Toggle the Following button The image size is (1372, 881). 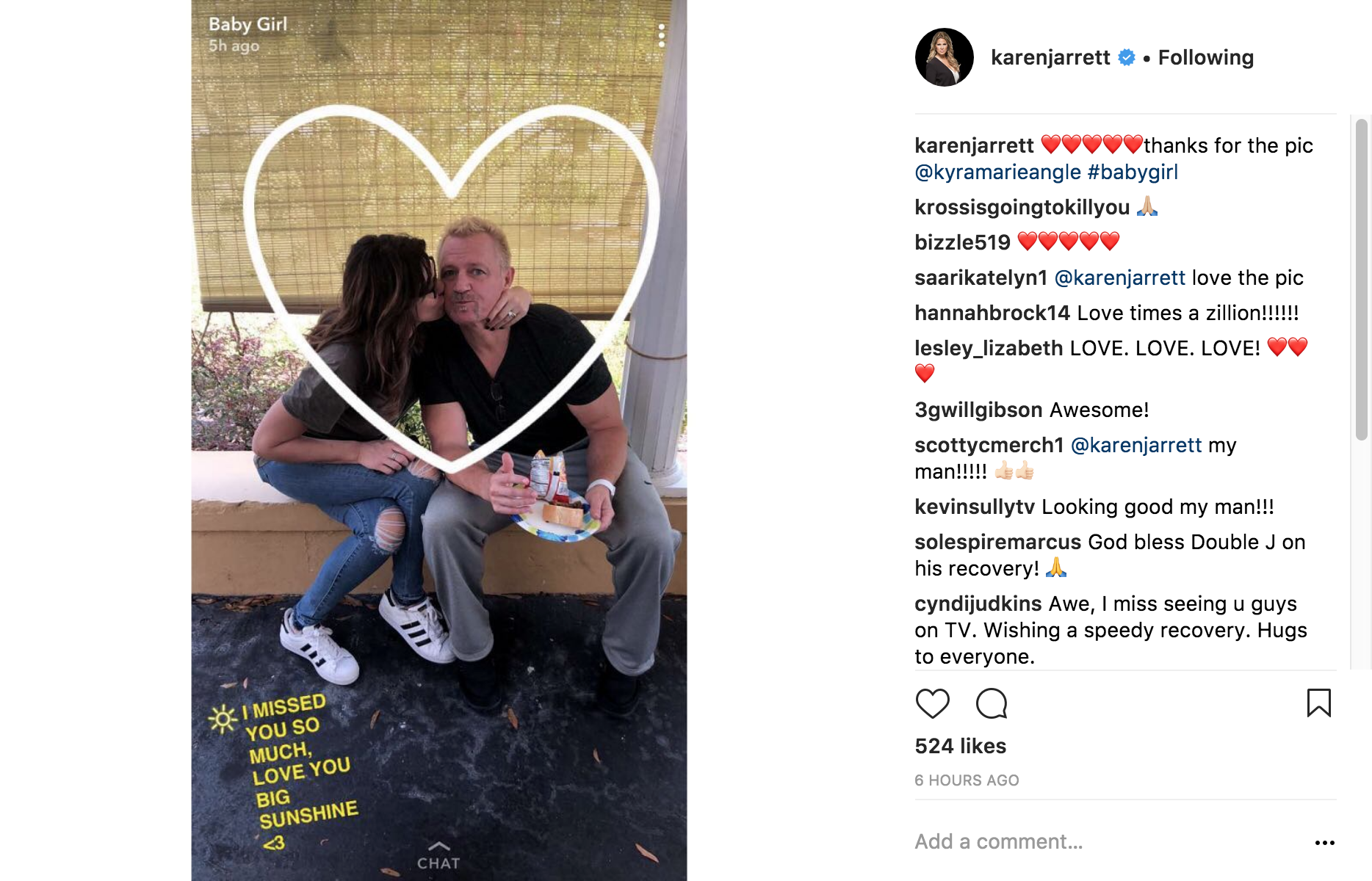tap(1205, 57)
